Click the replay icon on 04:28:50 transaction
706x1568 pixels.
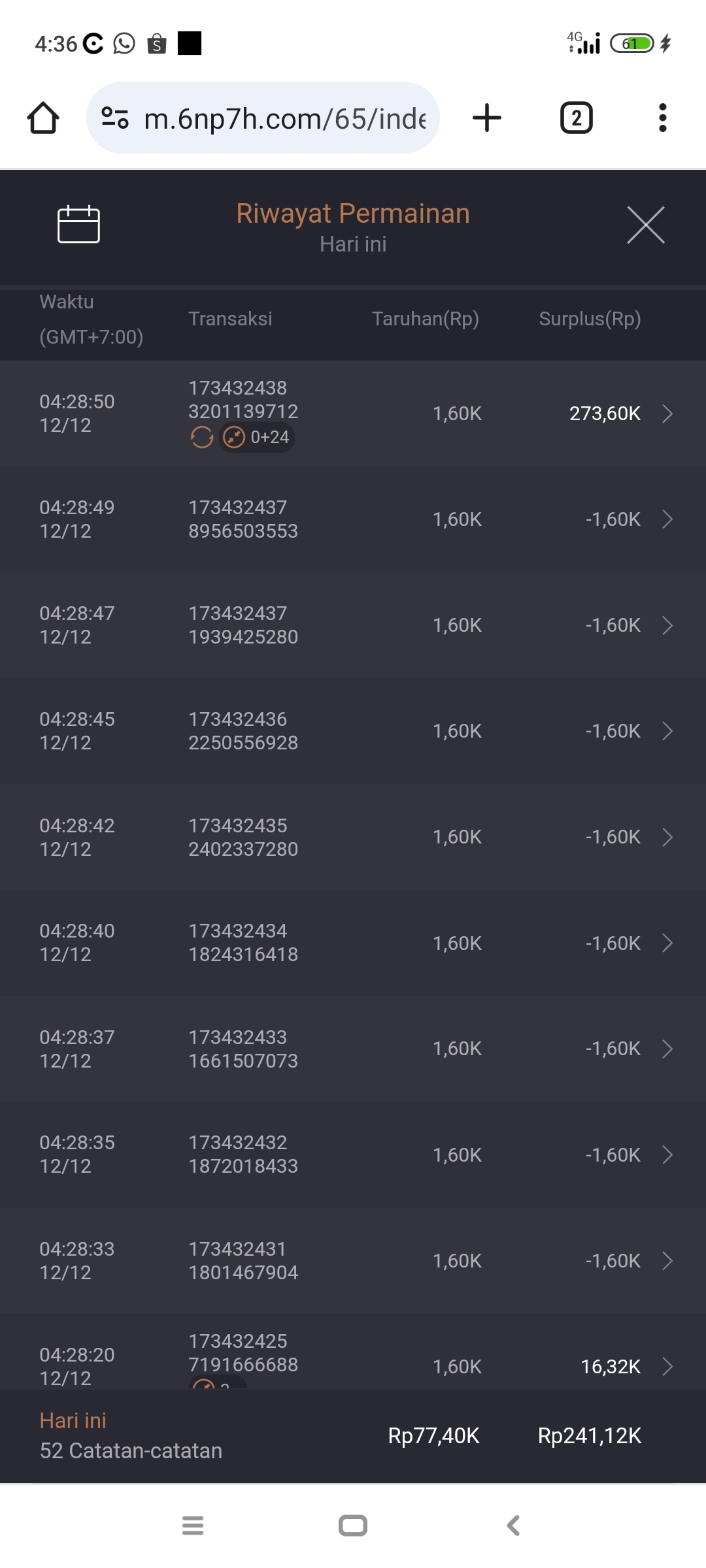tap(202, 437)
